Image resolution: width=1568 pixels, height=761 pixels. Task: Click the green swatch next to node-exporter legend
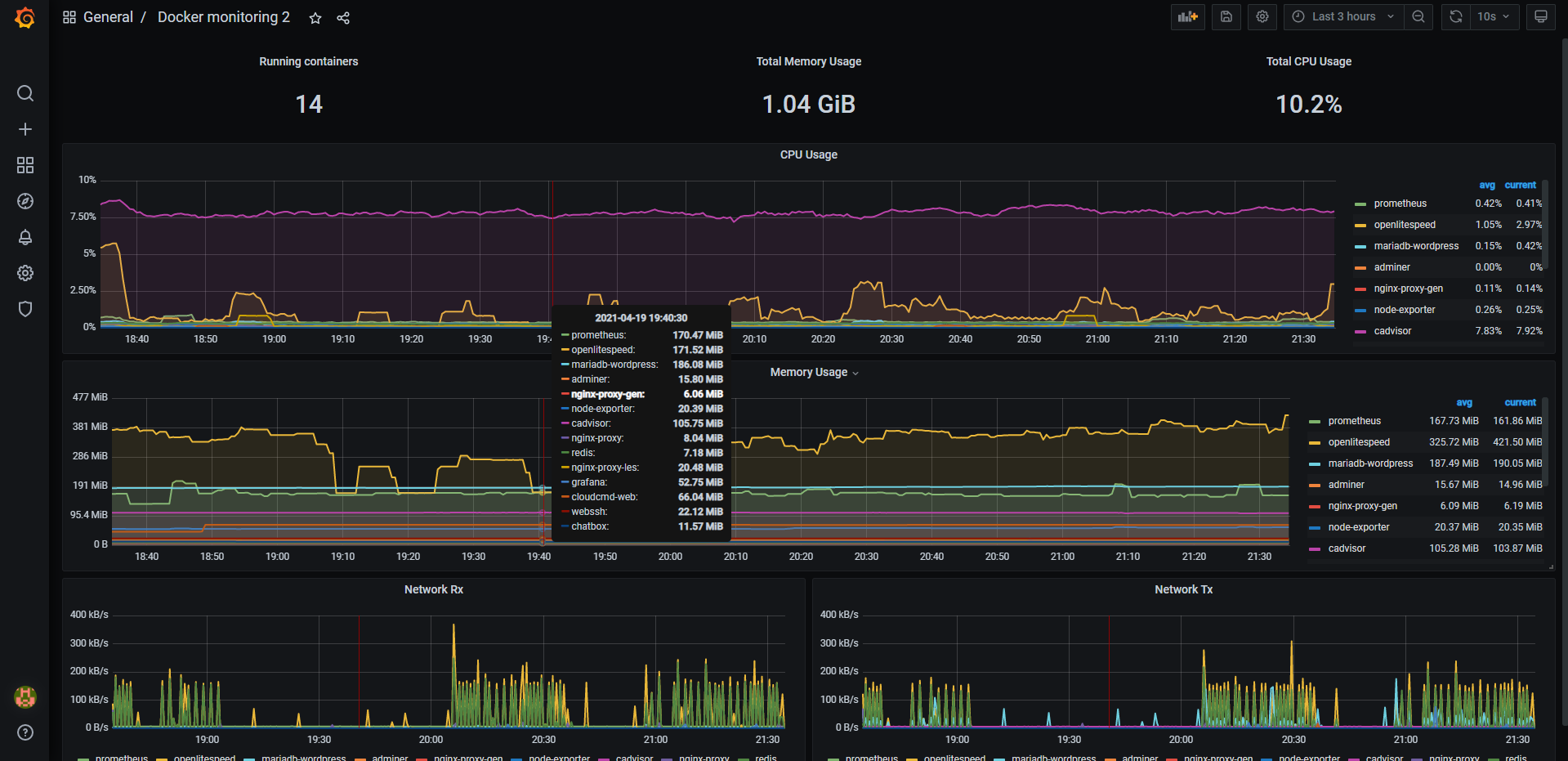1361,310
